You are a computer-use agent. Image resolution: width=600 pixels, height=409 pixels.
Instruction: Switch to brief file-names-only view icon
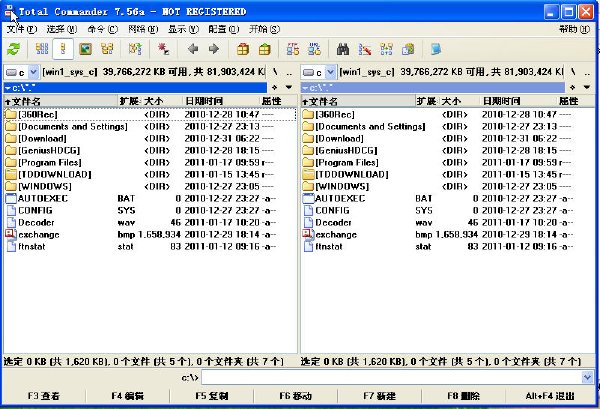[x=42, y=49]
